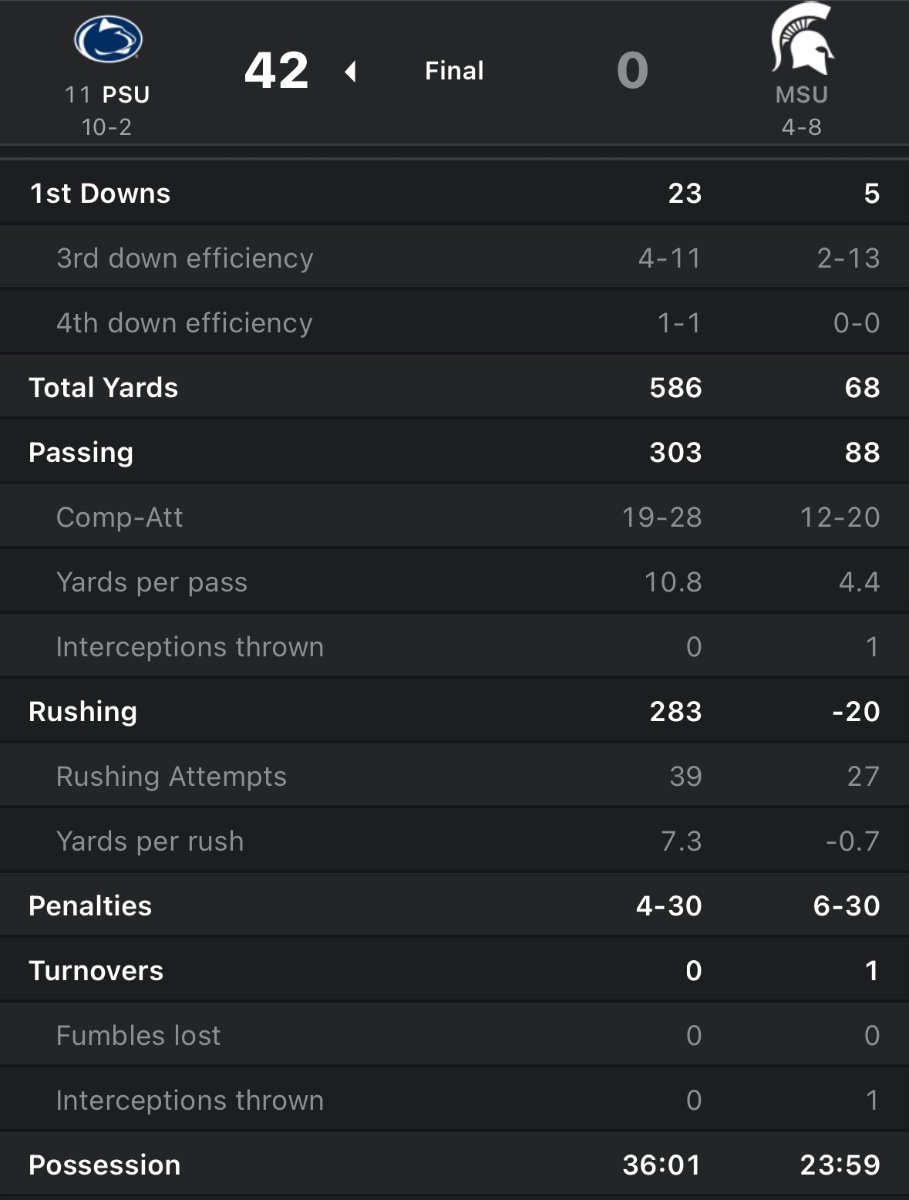Select the Final game status label

point(454,71)
